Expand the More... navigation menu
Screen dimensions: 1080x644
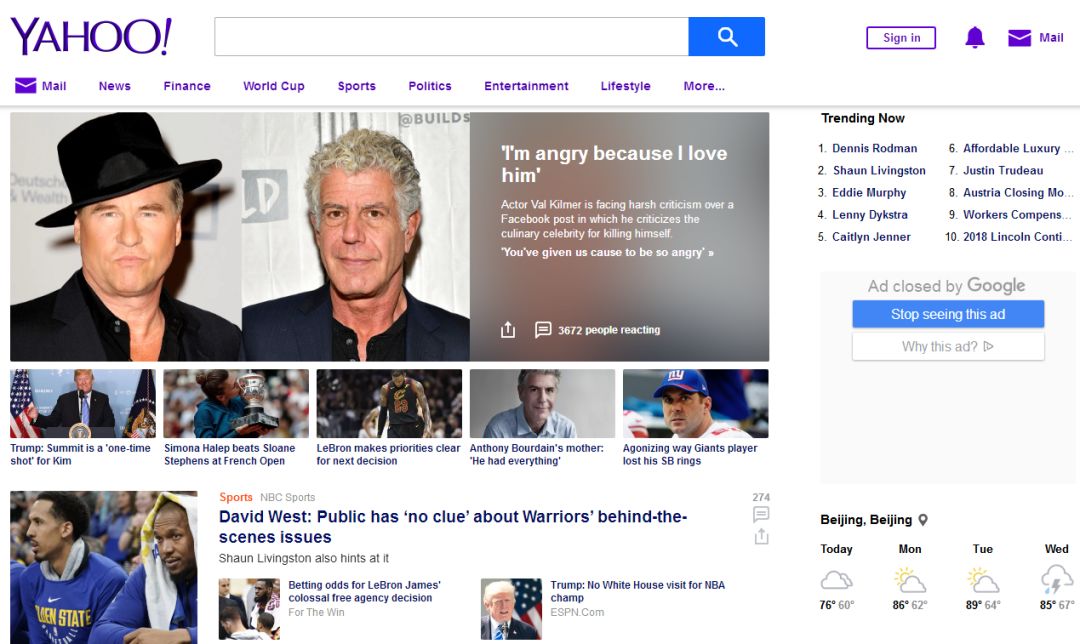point(704,86)
